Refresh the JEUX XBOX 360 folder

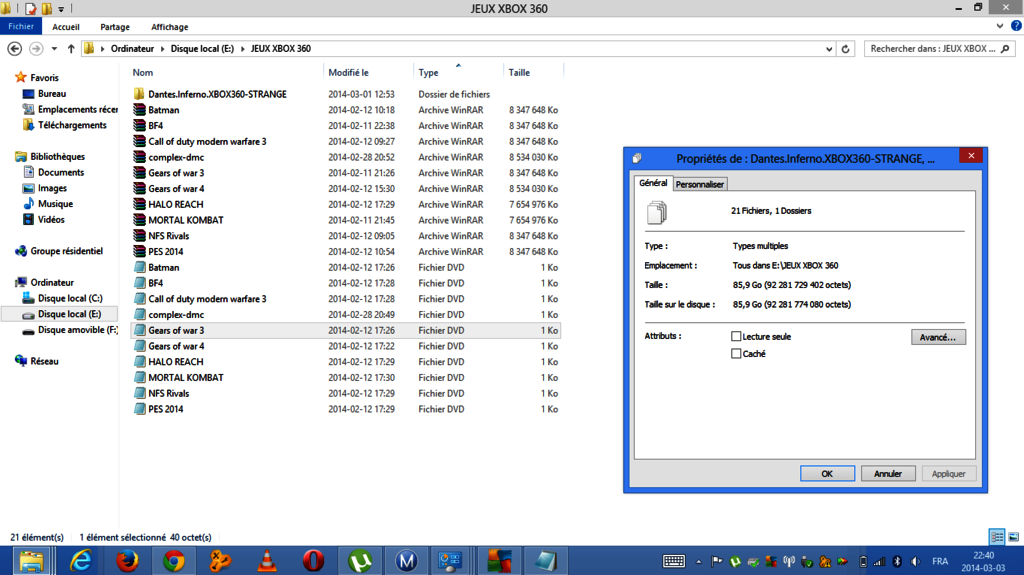[845, 48]
